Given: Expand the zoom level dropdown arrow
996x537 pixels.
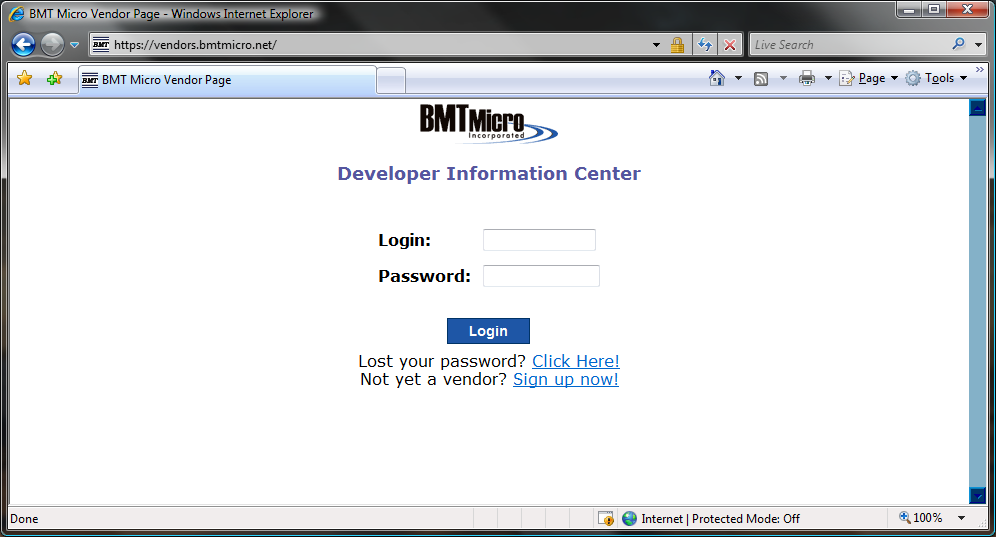Looking at the screenshot, I should (x=962, y=518).
